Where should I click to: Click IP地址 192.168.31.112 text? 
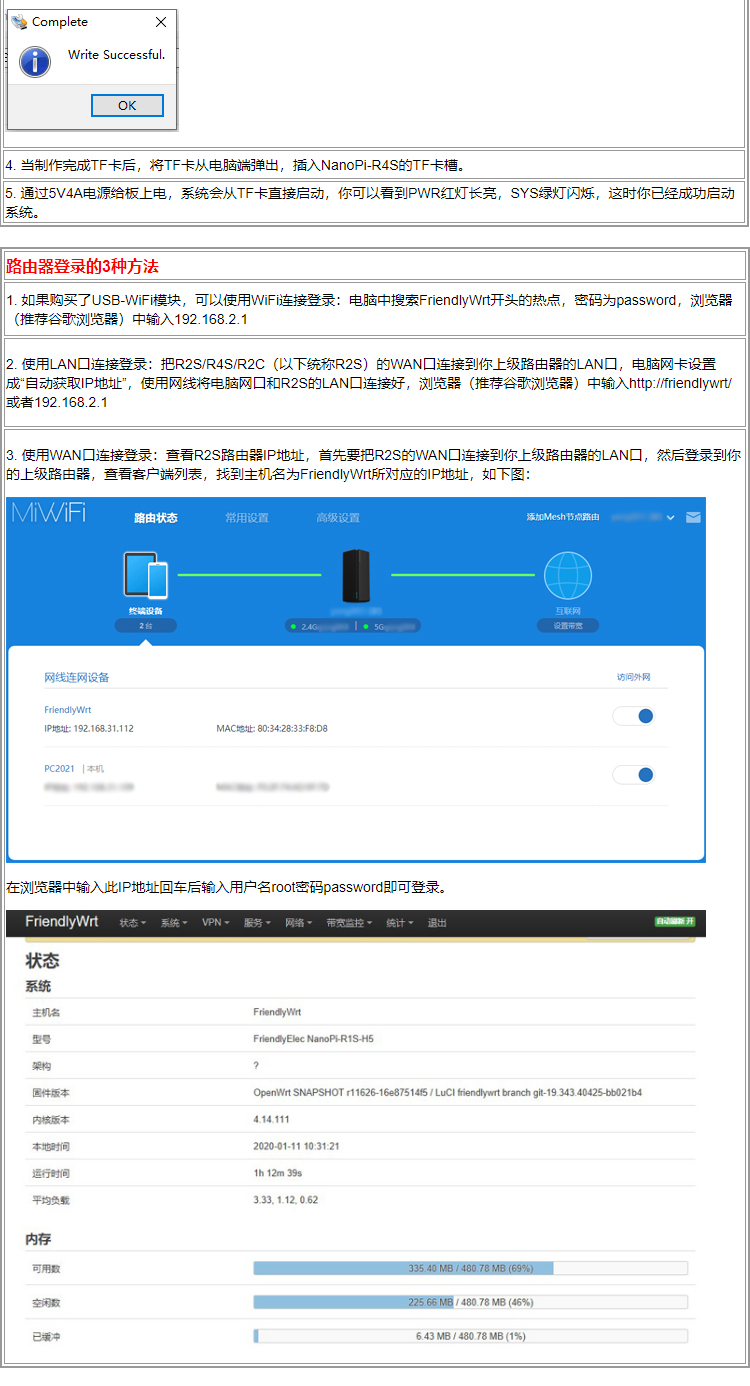tap(89, 728)
